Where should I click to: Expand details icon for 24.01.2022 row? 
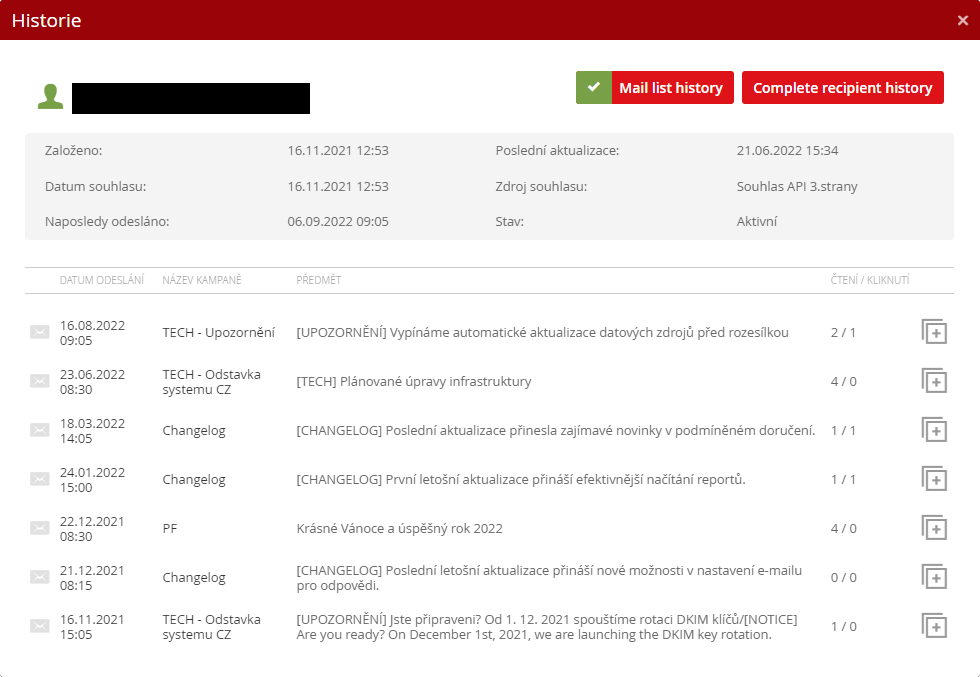(934, 479)
